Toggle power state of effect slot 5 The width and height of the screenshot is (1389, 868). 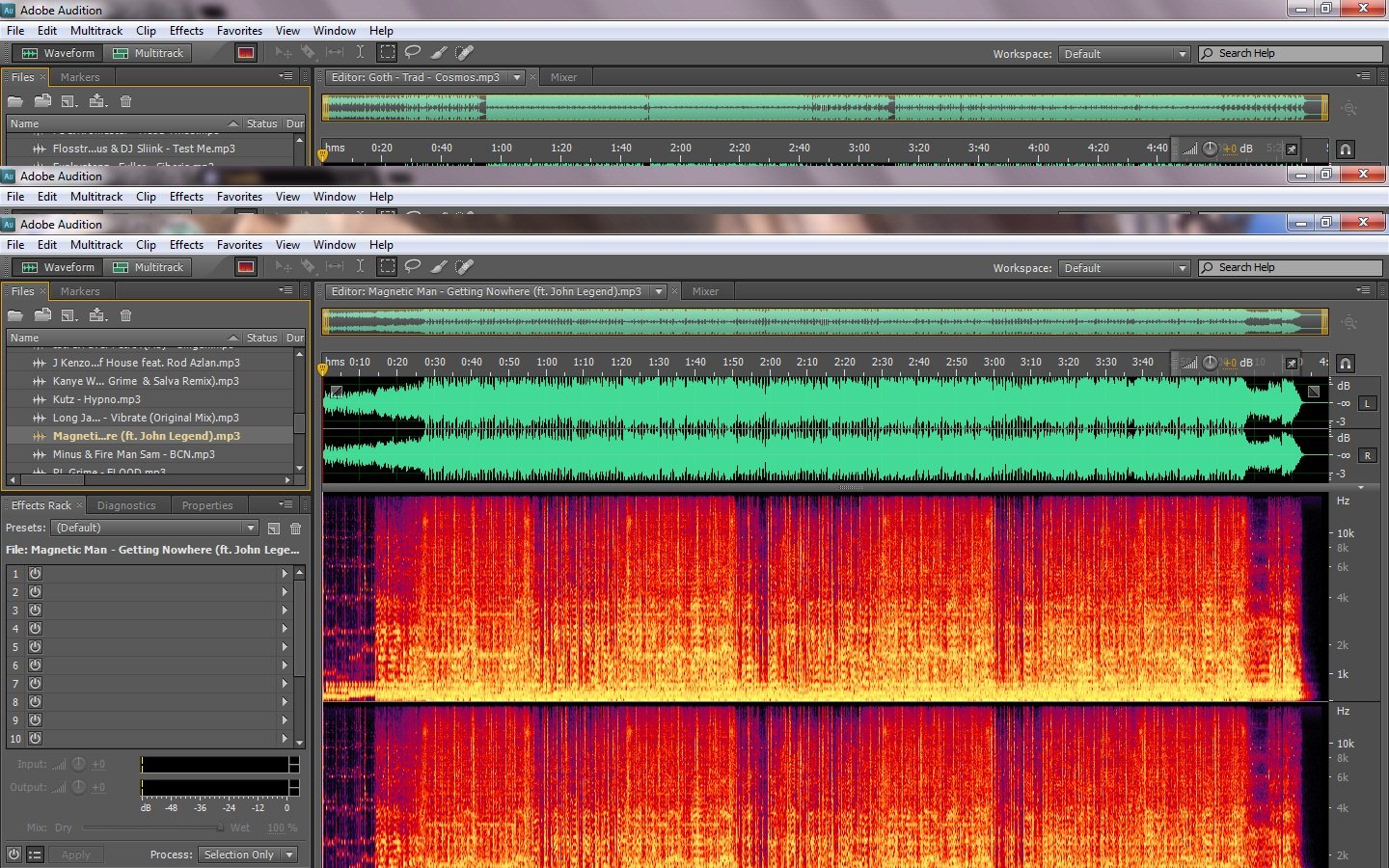pyautogui.click(x=35, y=647)
